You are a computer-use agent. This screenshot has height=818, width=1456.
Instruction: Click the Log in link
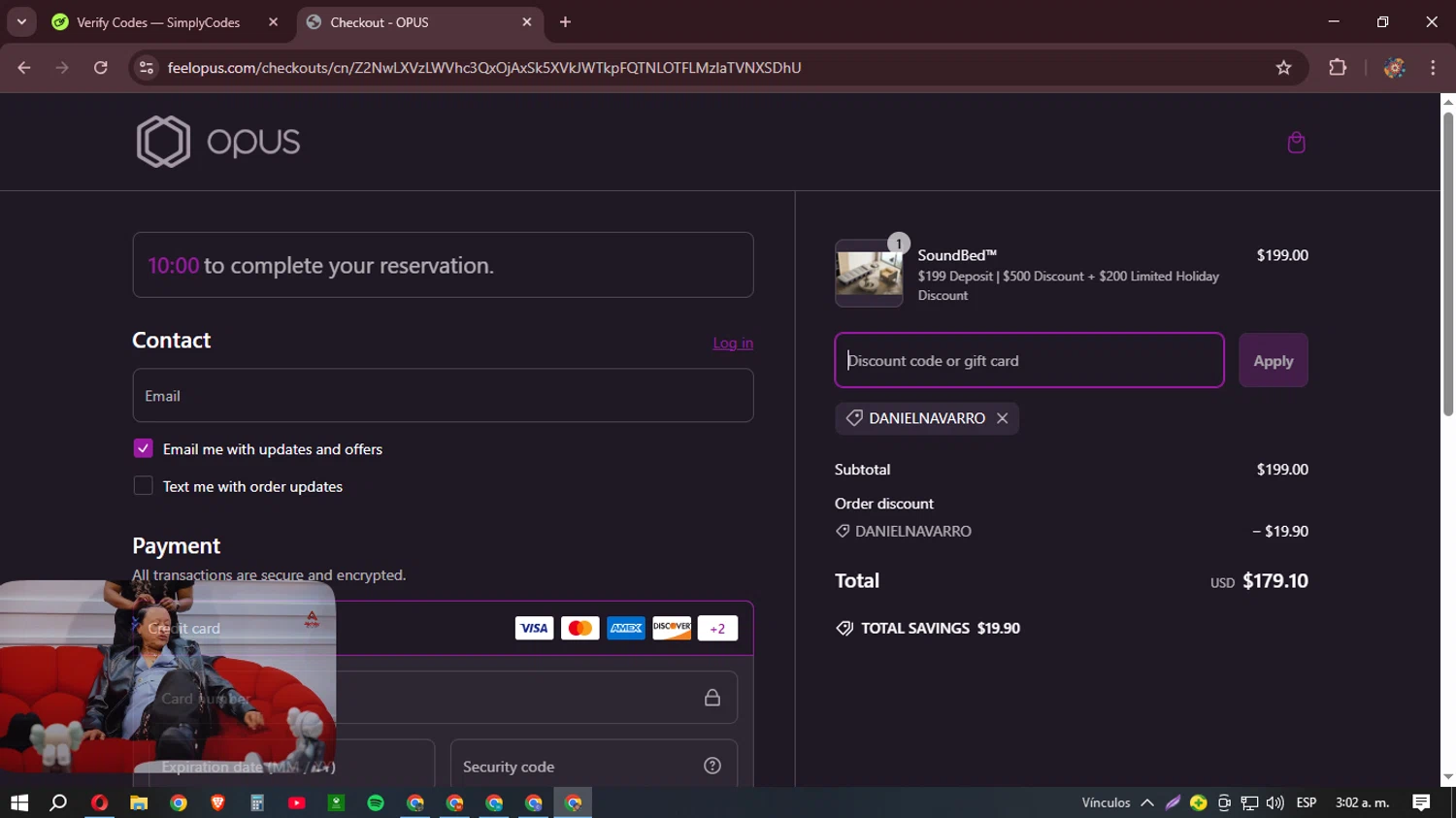733,344
